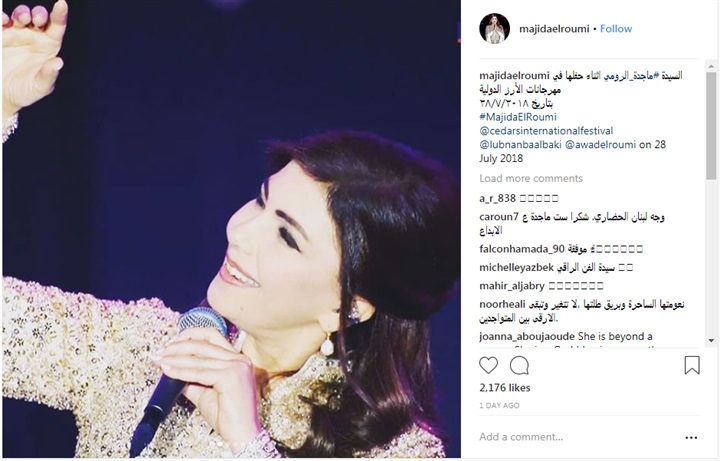Click the scroll up arrow in comments
720x461 pixels.
(x=711, y=67)
